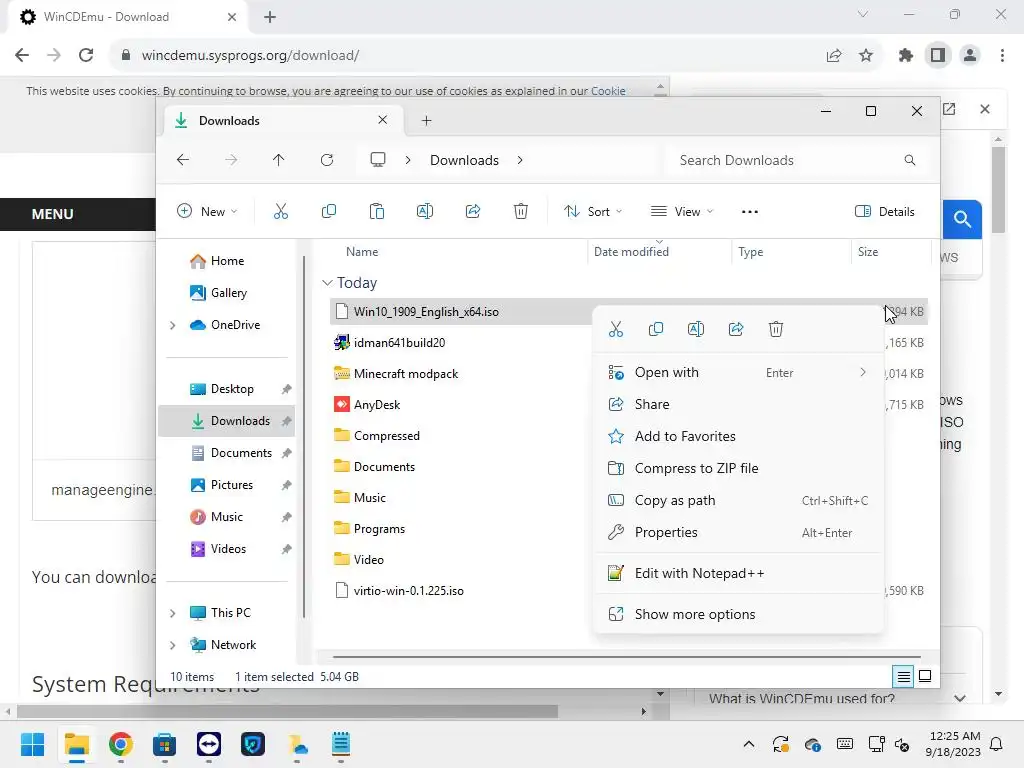Open the See more ellipsis menu
Viewport: 1024px width, 768px height.
[x=750, y=212]
